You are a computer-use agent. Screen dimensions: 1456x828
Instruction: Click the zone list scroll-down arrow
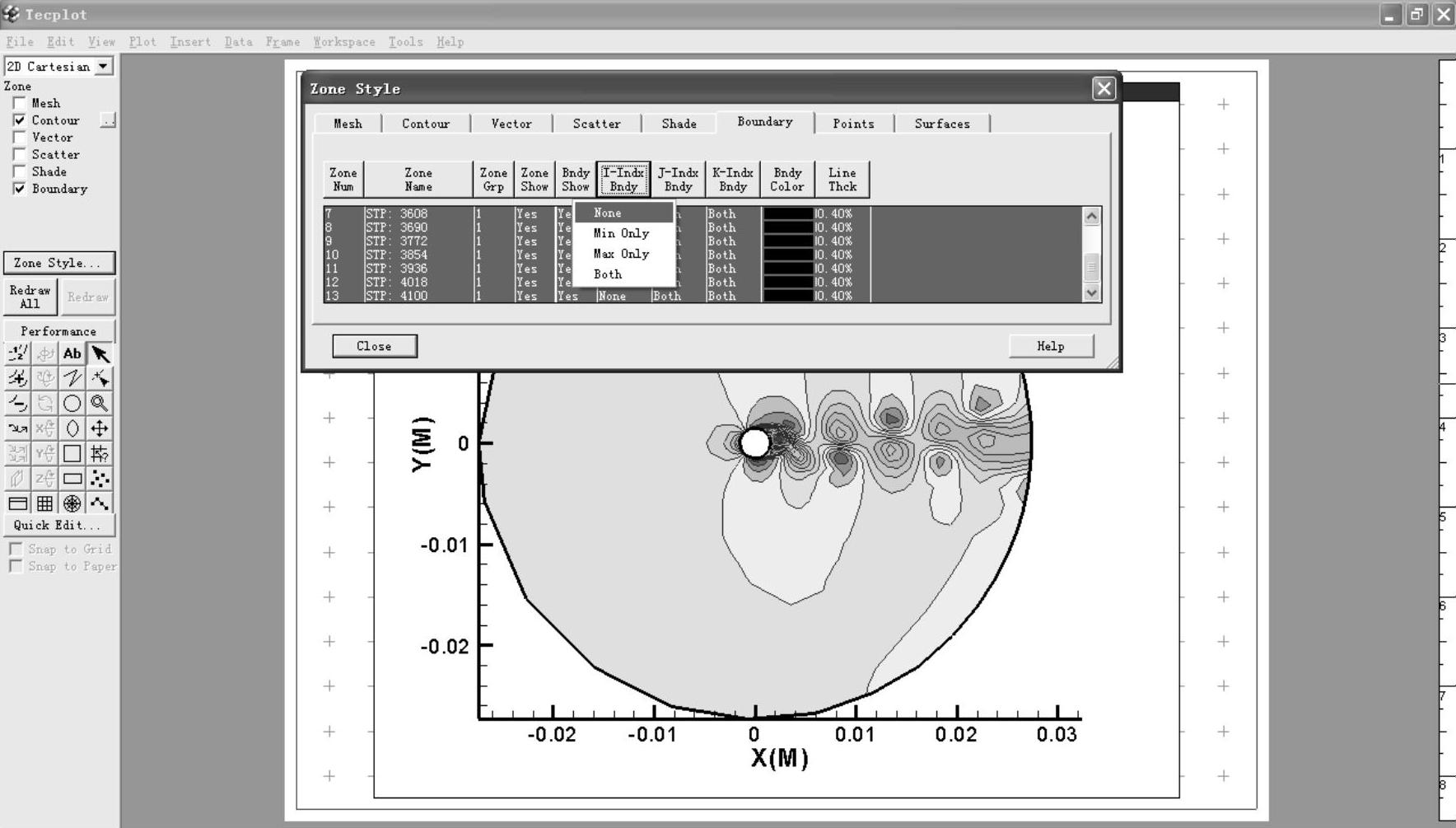(1092, 292)
